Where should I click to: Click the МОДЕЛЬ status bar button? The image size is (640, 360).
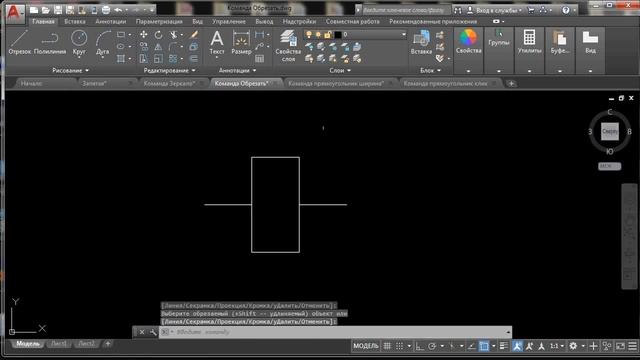[x=366, y=346]
